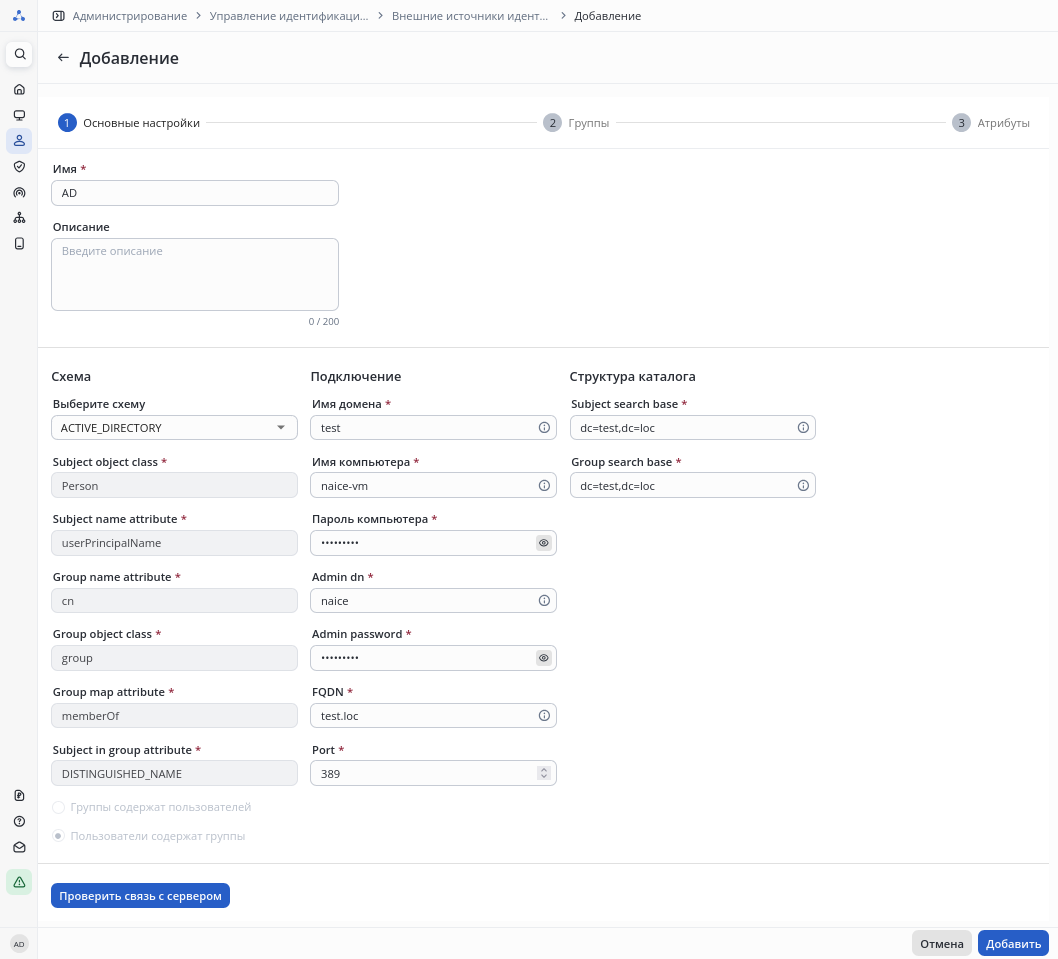Image resolution: width=1058 pixels, height=959 pixels.
Task: Click Администрирование in the breadcrumb
Action: pos(129,16)
